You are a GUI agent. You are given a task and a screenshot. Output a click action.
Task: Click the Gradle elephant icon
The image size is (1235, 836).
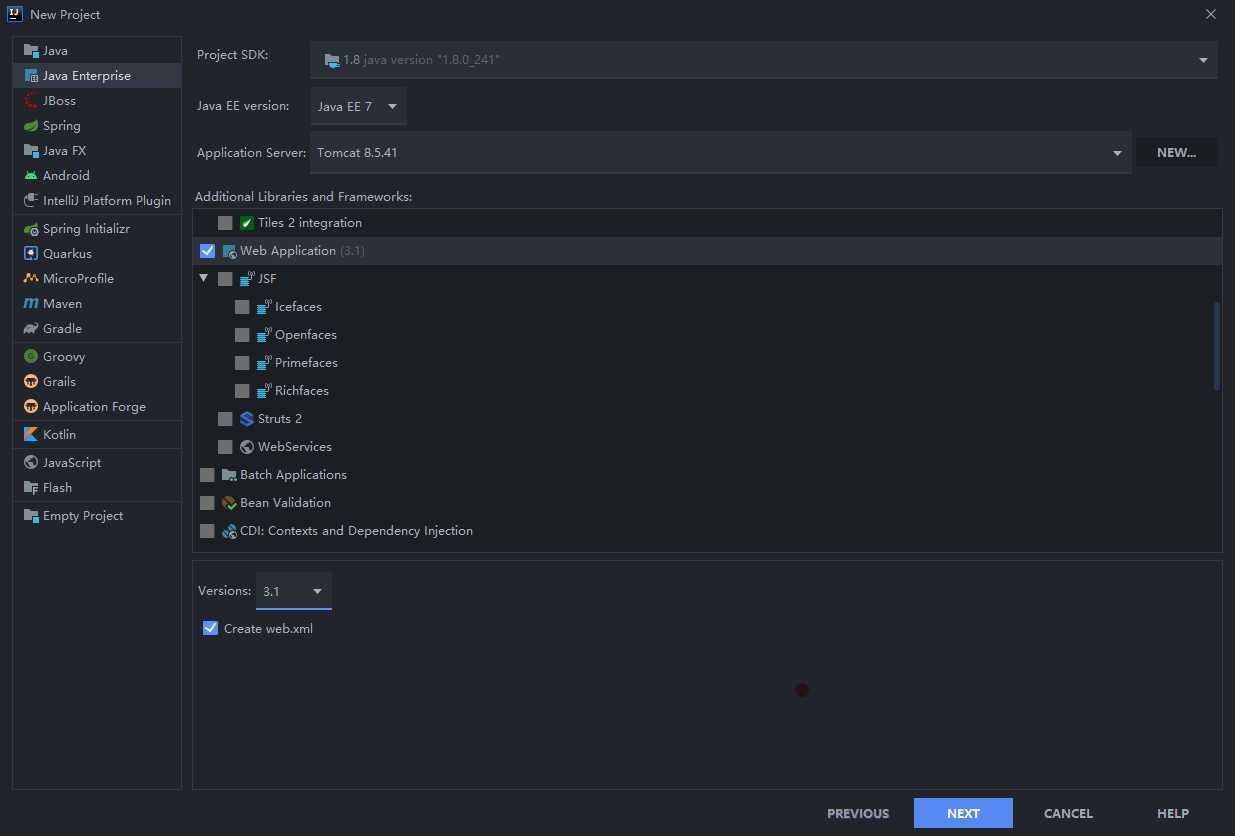[31, 329]
